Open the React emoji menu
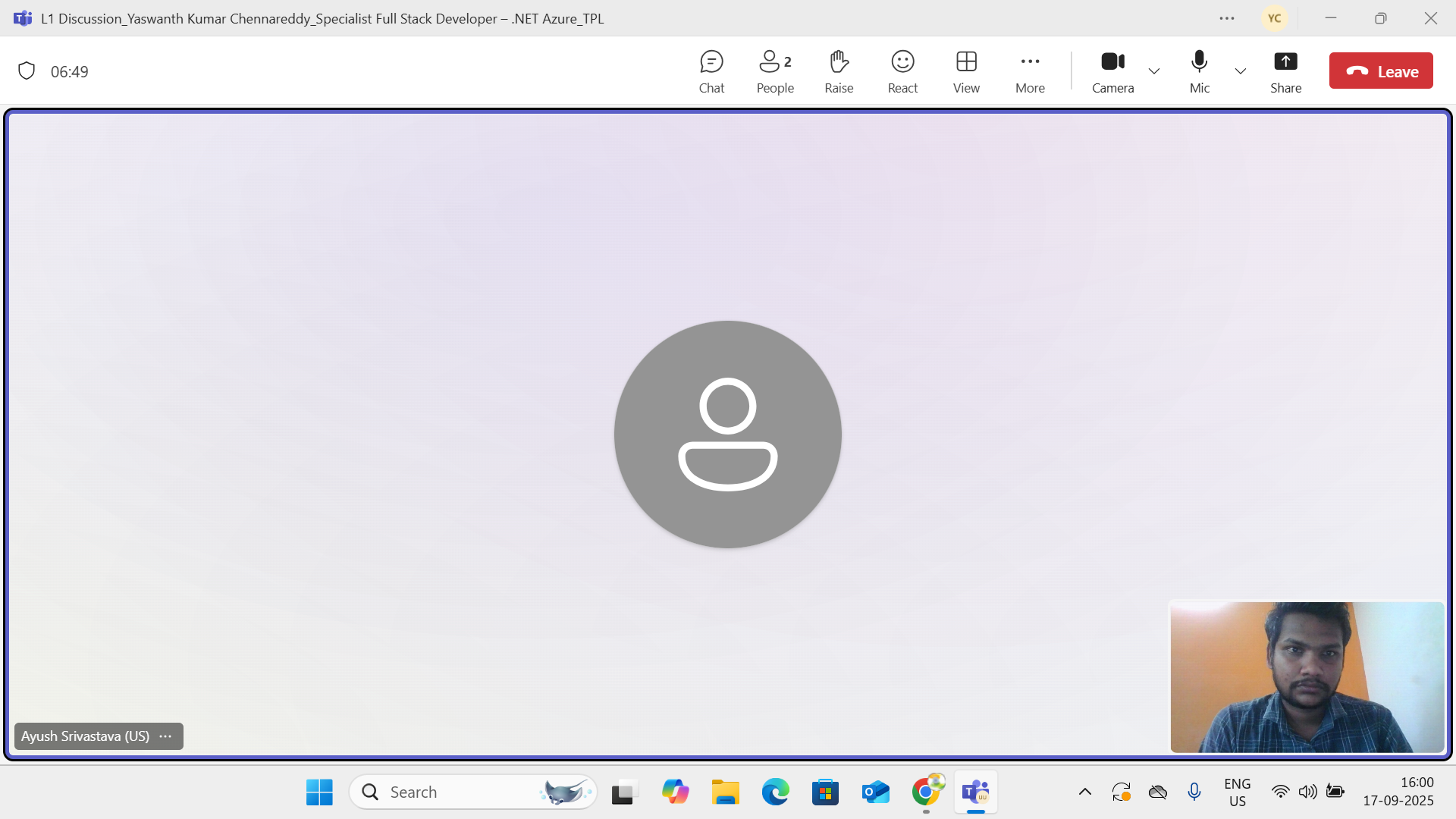This screenshot has width=1456, height=819. tap(902, 71)
